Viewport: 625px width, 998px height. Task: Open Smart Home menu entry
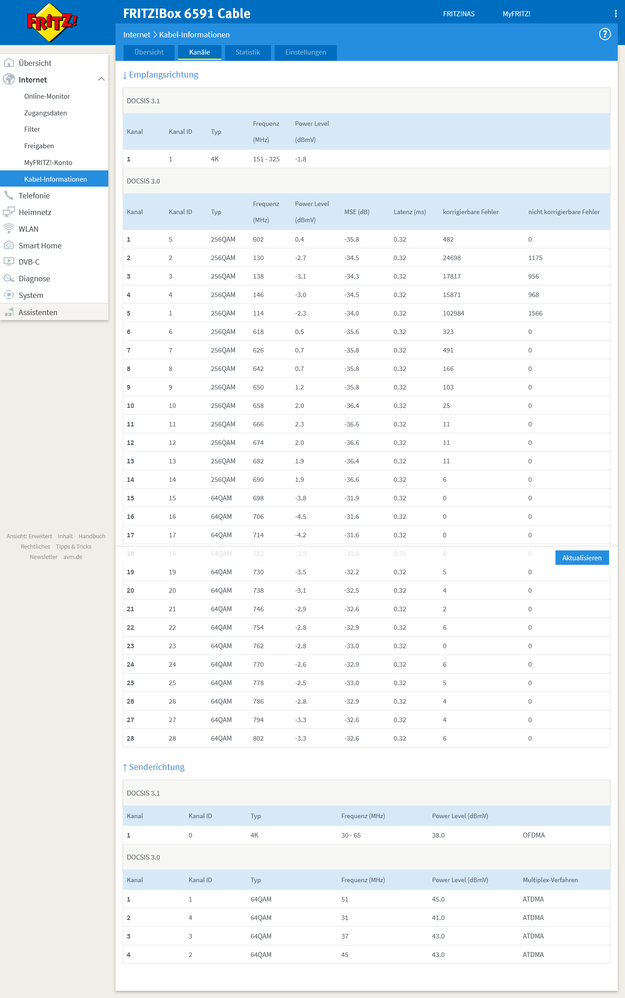[x=39, y=245]
